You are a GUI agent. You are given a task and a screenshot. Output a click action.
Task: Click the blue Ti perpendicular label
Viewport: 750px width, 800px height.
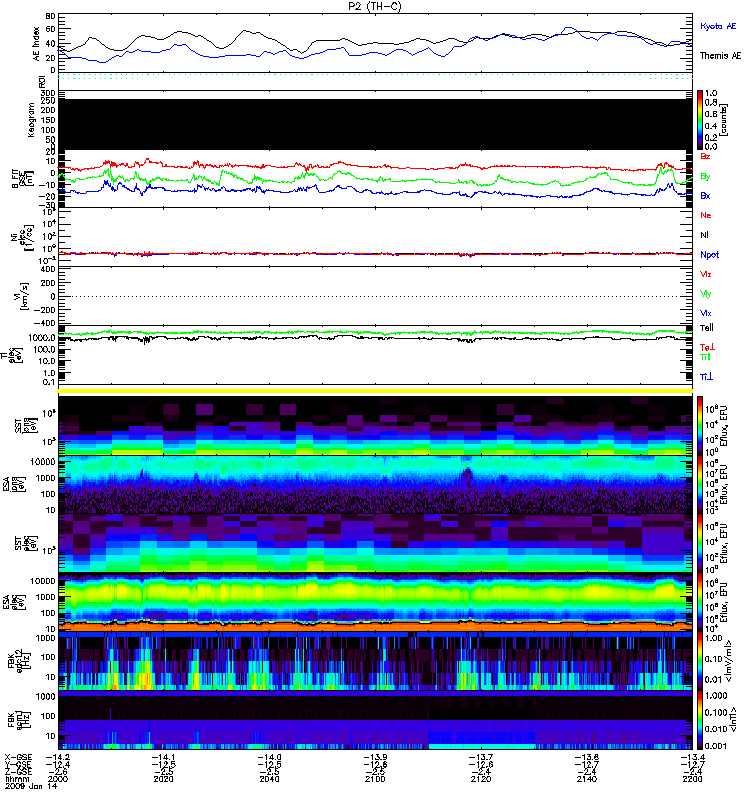point(706,377)
